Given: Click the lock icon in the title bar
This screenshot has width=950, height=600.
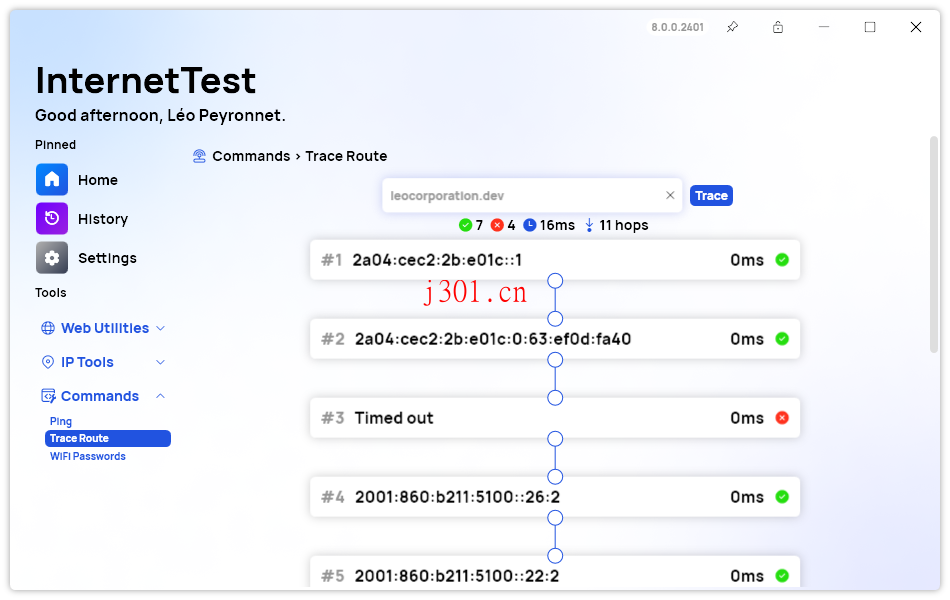Looking at the screenshot, I should pos(778,27).
